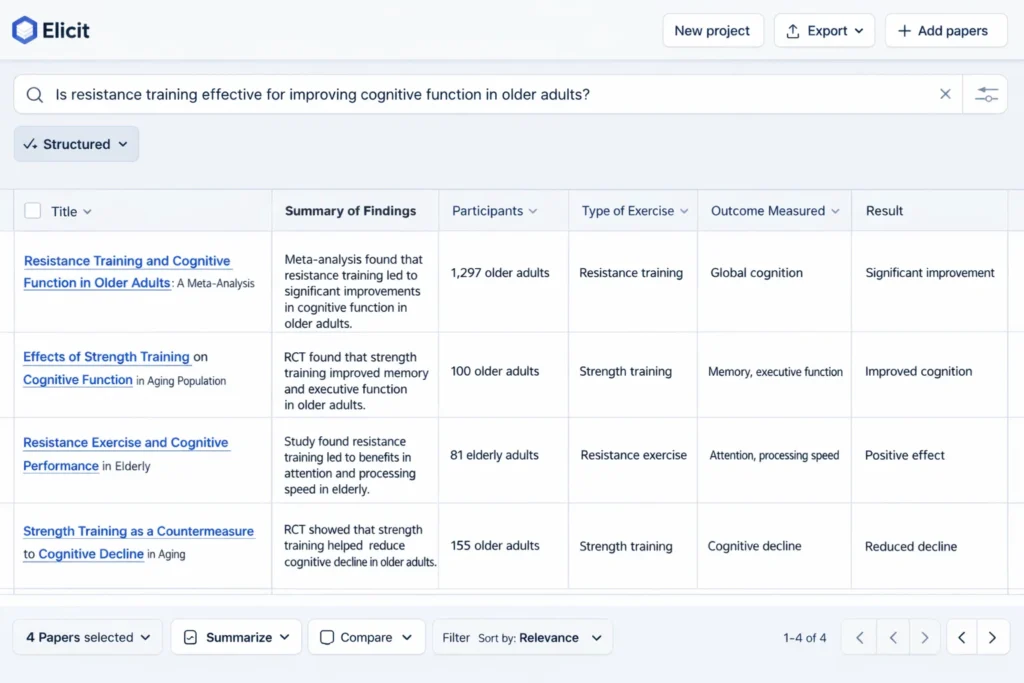
Task: Open the Effects of Strength Training paper
Action: click(x=107, y=357)
